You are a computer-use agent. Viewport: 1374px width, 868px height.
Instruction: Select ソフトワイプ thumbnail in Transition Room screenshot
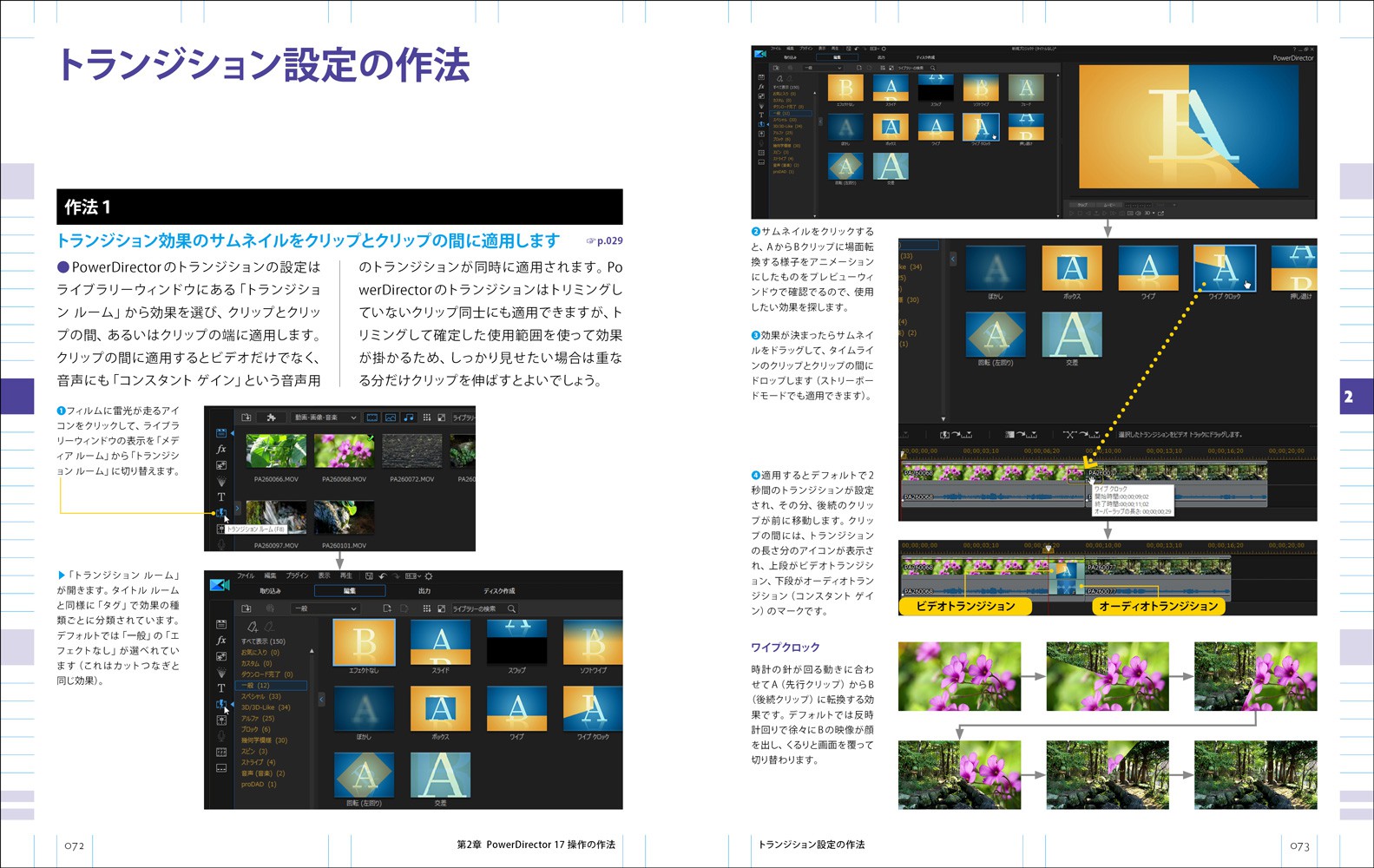click(593, 642)
